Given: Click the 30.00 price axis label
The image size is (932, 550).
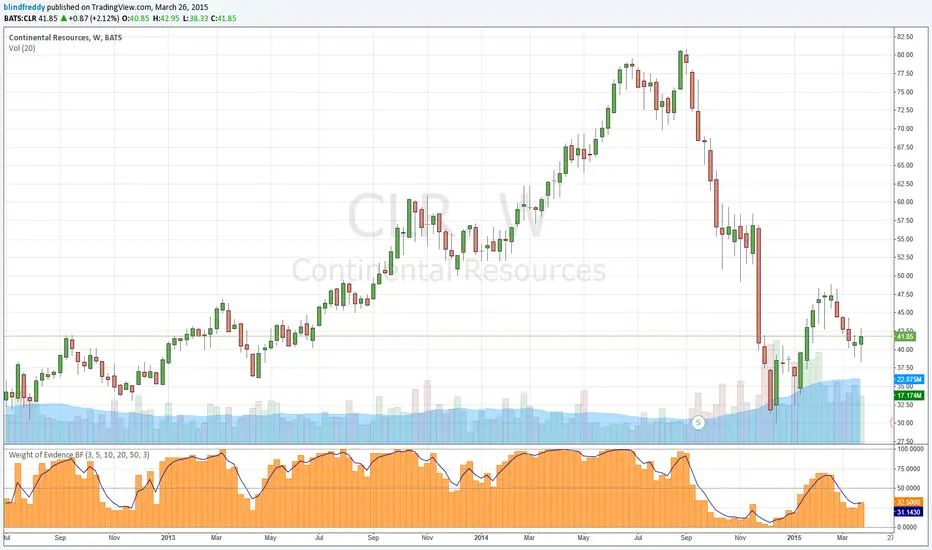Looking at the screenshot, I should (905, 423).
